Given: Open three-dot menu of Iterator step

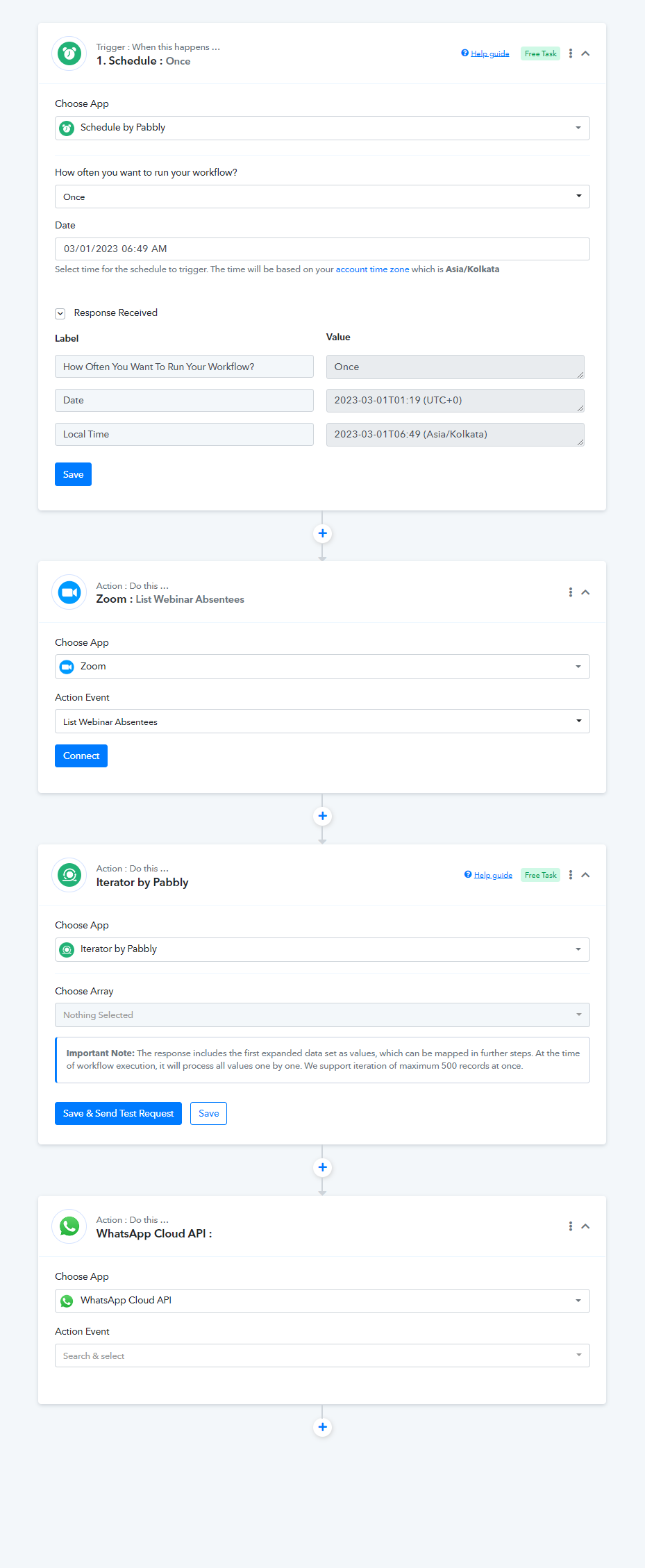Looking at the screenshot, I should 571,875.
